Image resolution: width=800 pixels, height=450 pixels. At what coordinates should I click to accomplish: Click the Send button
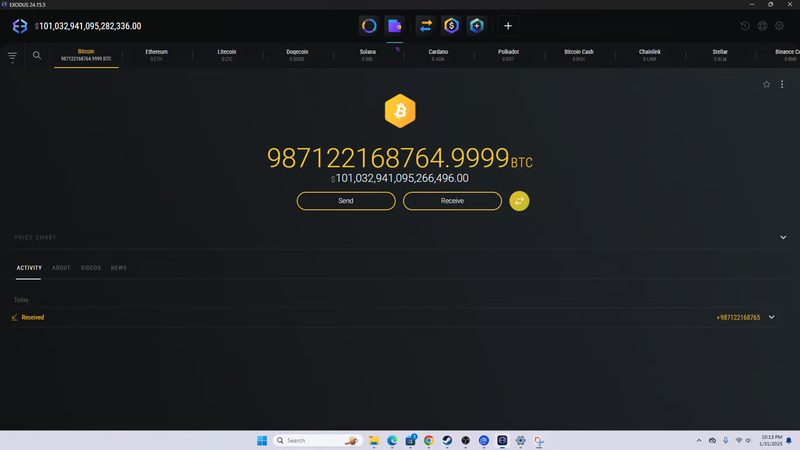tap(346, 201)
